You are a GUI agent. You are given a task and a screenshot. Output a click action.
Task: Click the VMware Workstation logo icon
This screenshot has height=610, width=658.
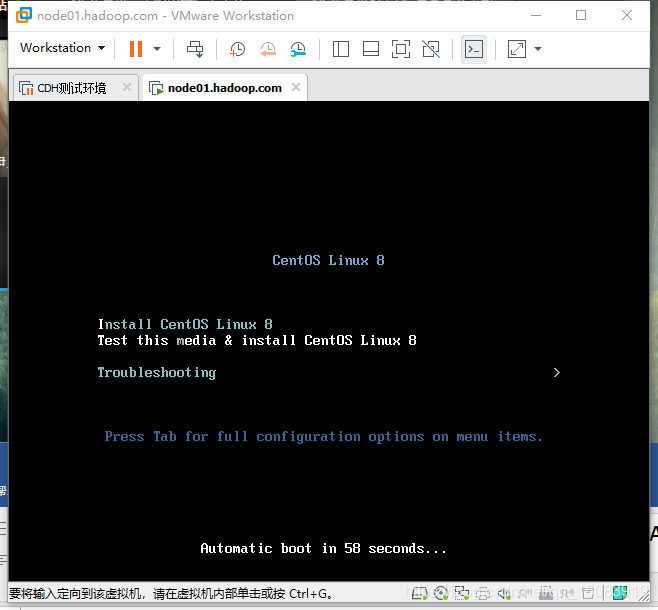click(24, 15)
